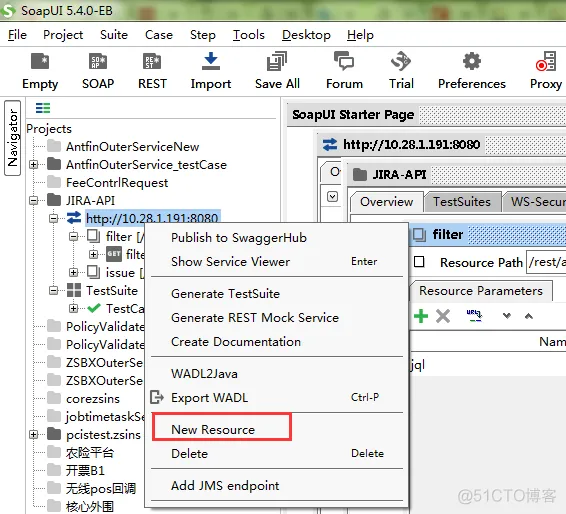Choose Generate REST Mock Service
Viewport: 566px width, 514px height.
pos(255,318)
